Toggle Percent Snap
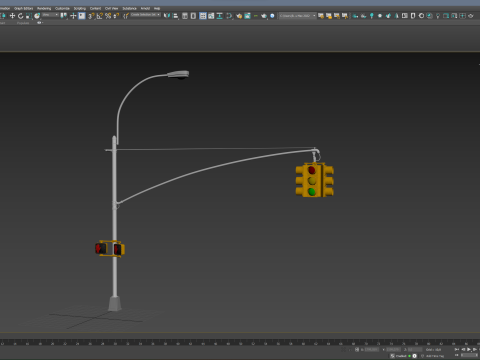480x360 pixels. point(108,16)
